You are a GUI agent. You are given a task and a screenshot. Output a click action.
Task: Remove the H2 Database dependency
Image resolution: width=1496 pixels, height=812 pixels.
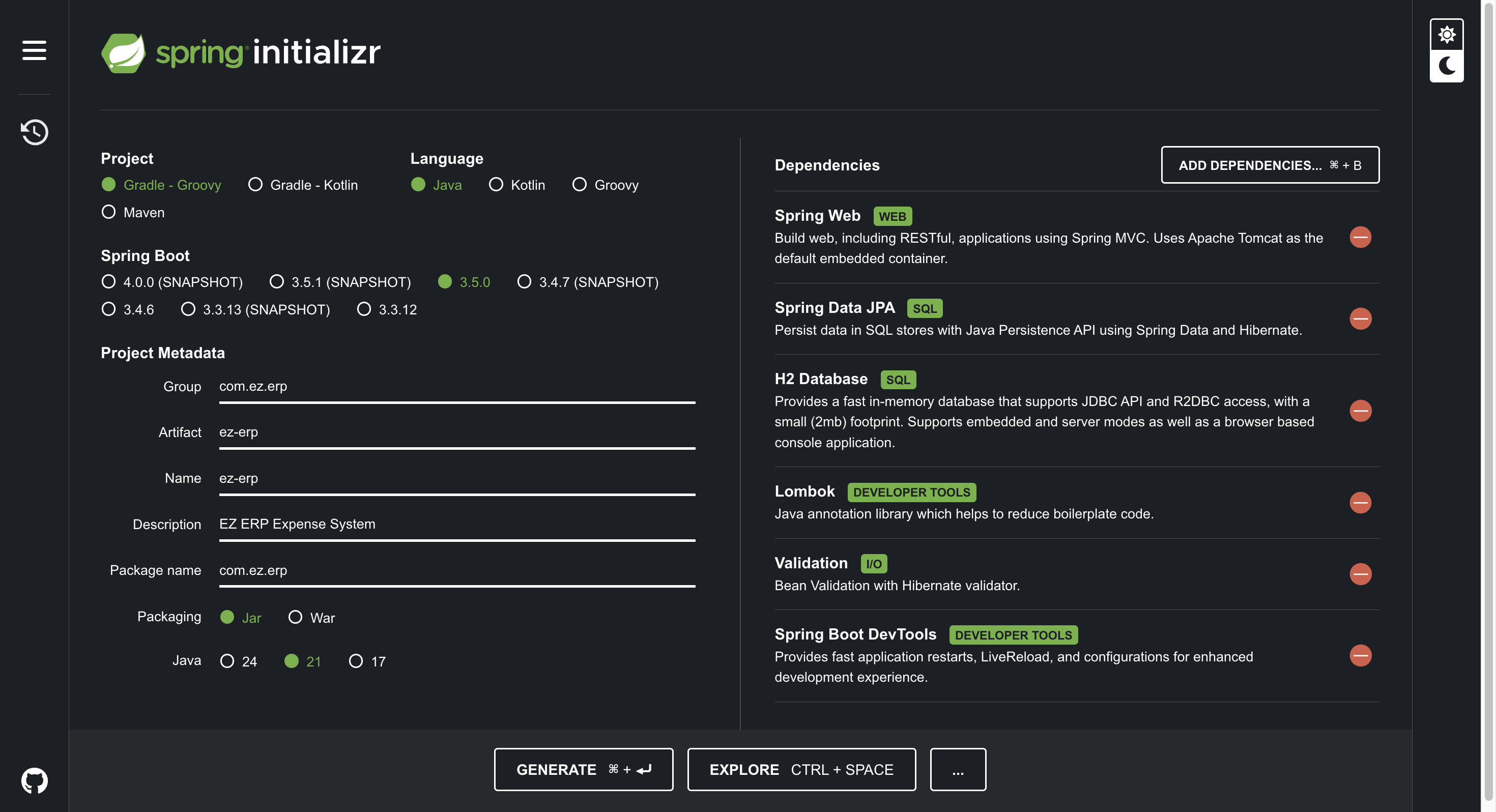[x=1360, y=411]
